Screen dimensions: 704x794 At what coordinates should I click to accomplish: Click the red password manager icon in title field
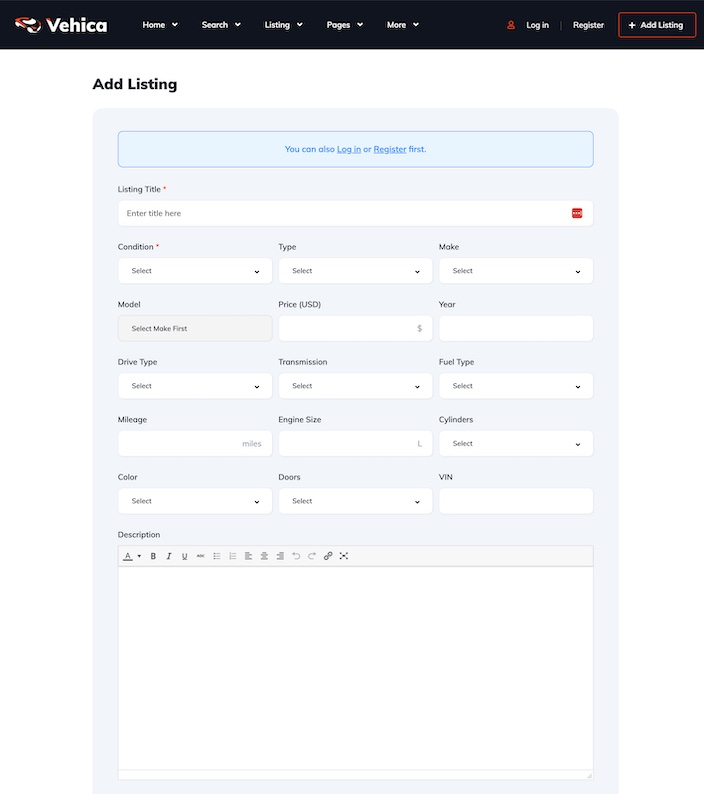coord(577,213)
